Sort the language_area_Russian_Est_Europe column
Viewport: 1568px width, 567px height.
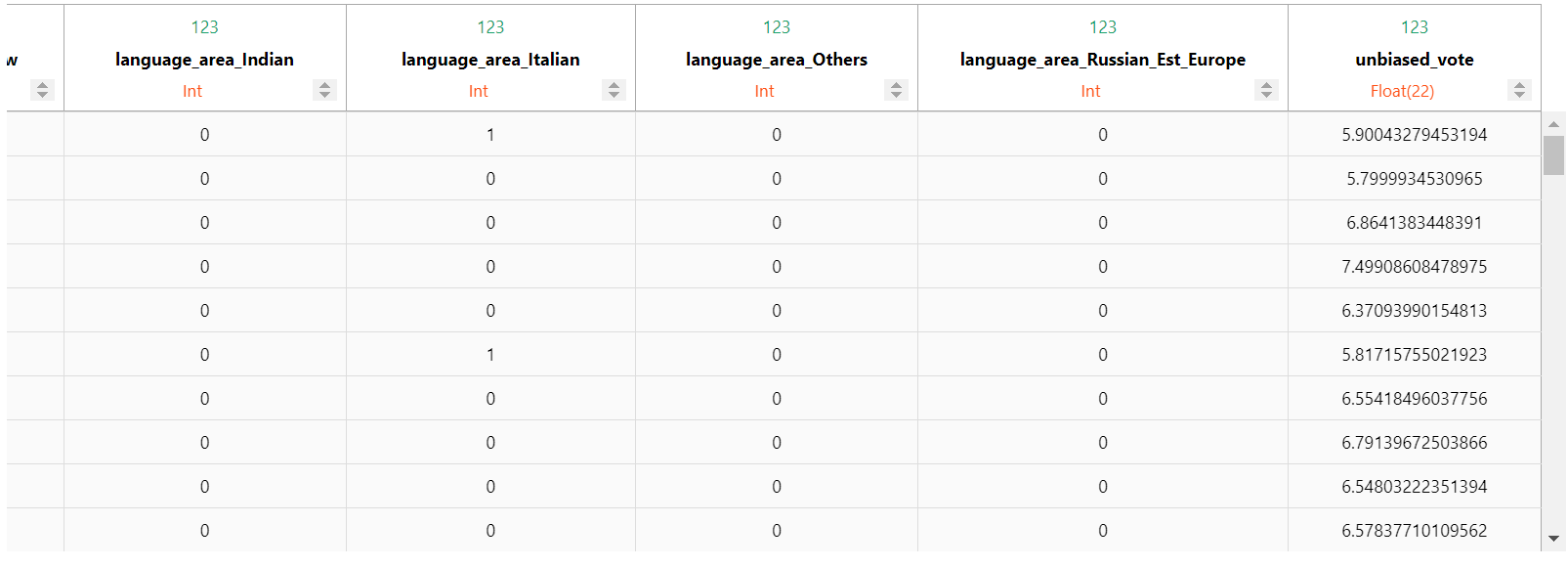click(1266, 90)
